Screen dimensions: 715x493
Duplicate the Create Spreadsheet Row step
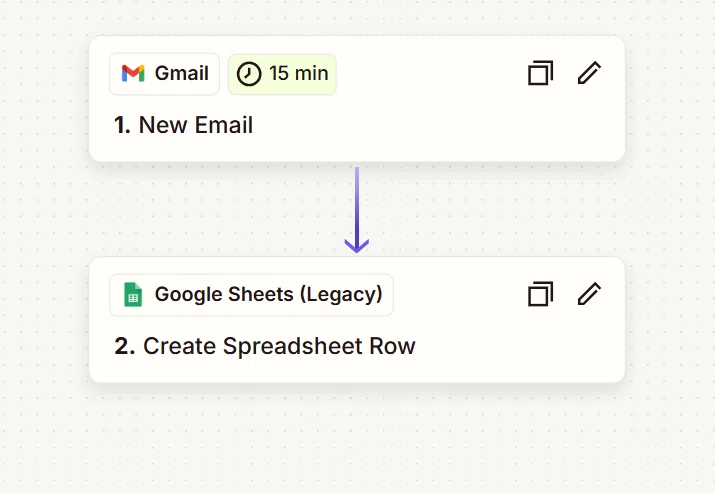540,294
